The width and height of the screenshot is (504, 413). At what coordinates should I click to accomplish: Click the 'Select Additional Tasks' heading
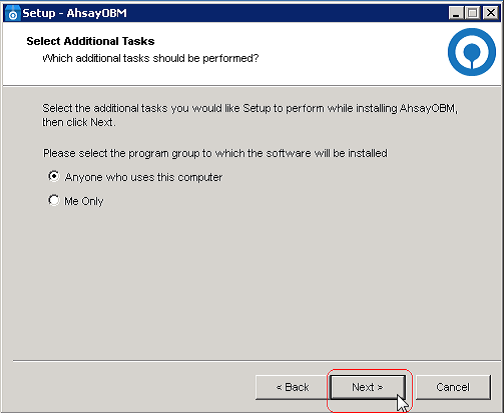click(x=91, y=41)
